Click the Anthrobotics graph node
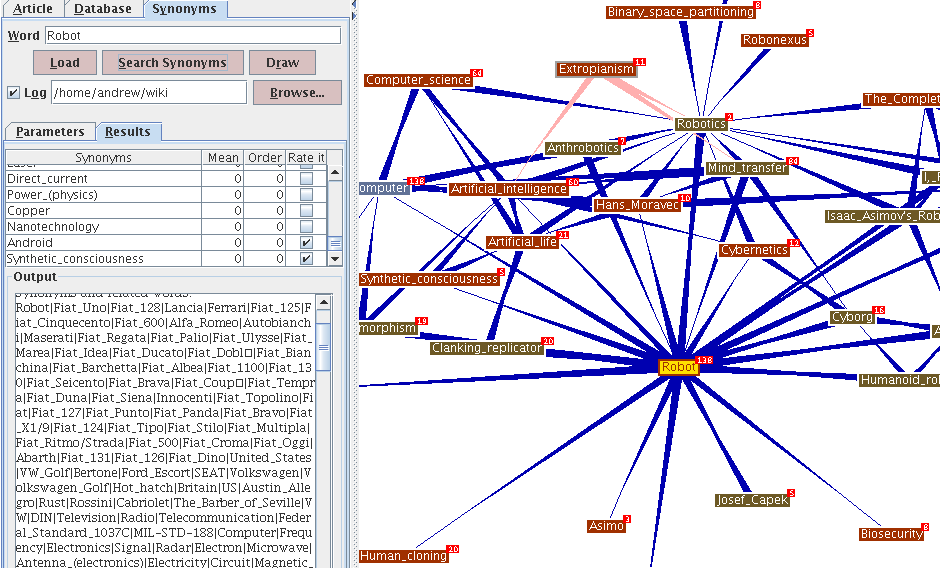This screenshot has height=568, width=940. pyautogui.click(x=583, y=148)
